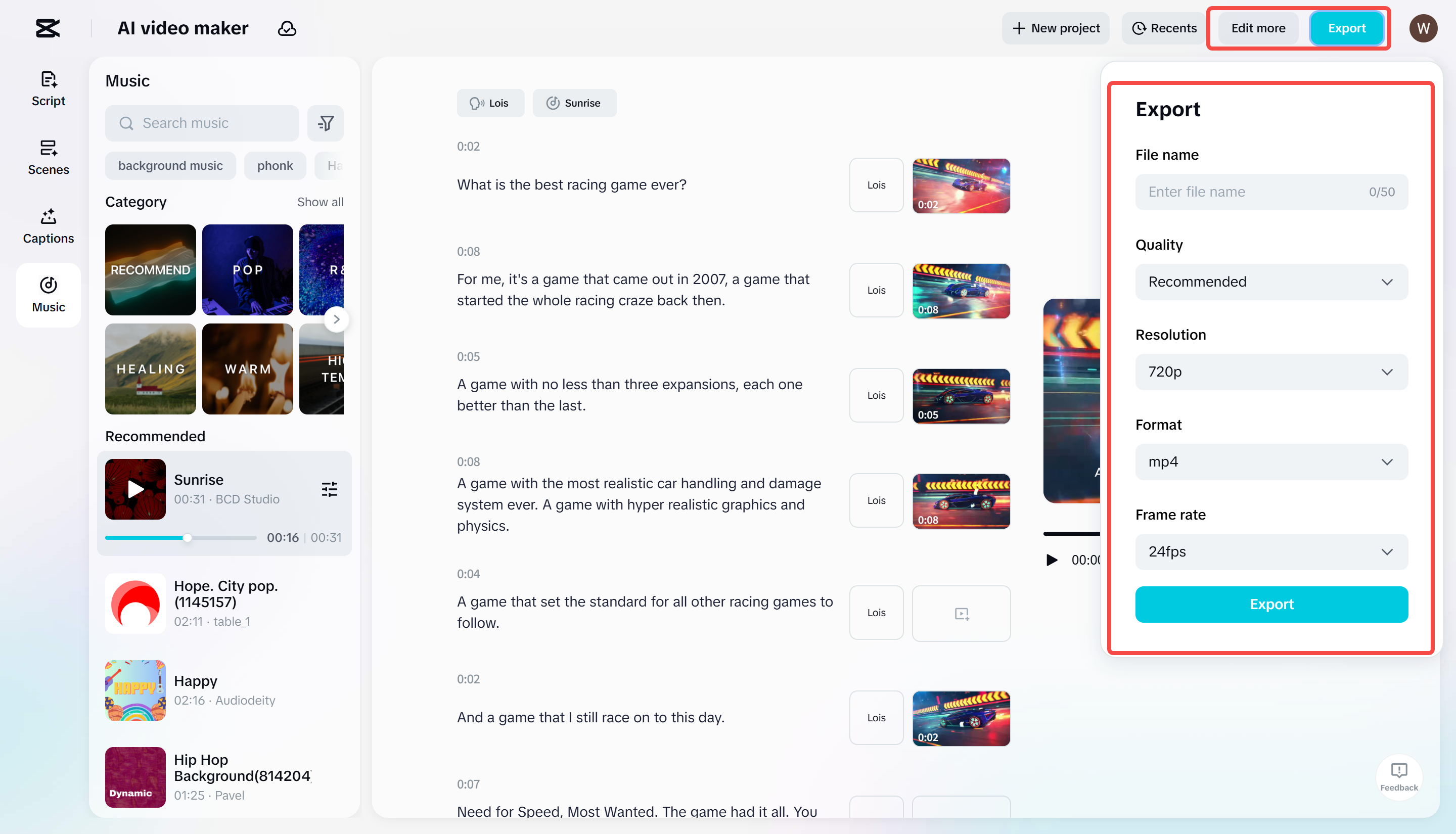
Task: Open Sunrise track adjustment settings
Action: coord(329,489)
